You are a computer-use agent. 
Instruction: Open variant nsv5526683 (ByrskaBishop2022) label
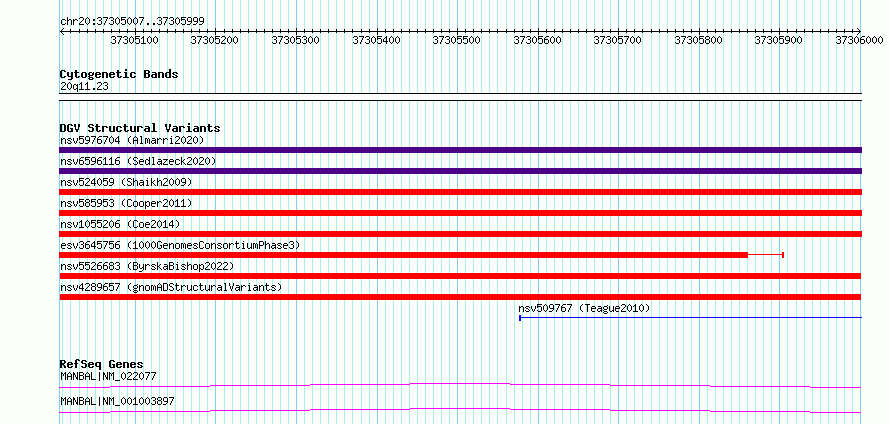point(147,266)
